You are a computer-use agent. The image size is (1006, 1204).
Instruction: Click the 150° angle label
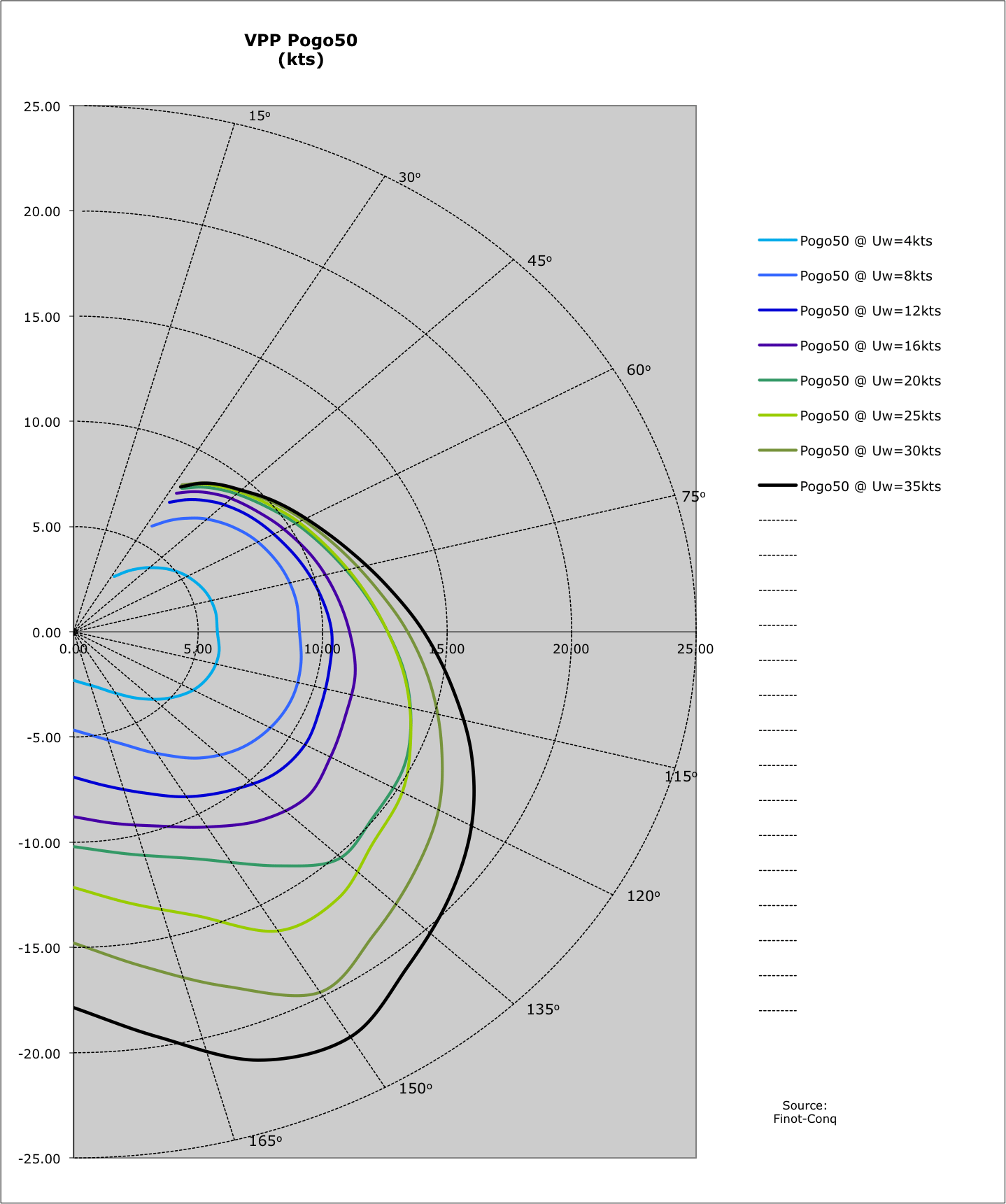[416, 1089]
